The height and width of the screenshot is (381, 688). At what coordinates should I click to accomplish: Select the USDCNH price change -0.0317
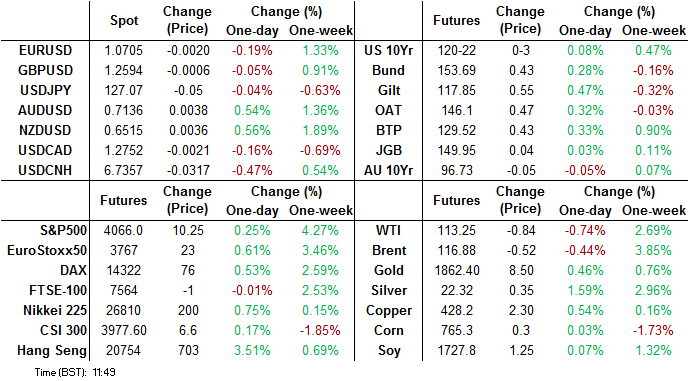click(x=188, y=171)
